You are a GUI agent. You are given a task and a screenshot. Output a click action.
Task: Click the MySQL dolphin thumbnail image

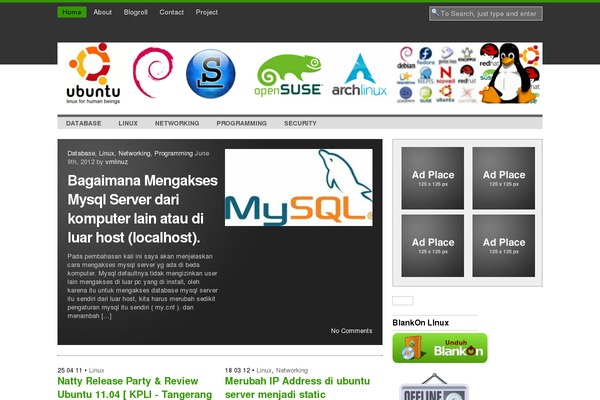(298, 188)
